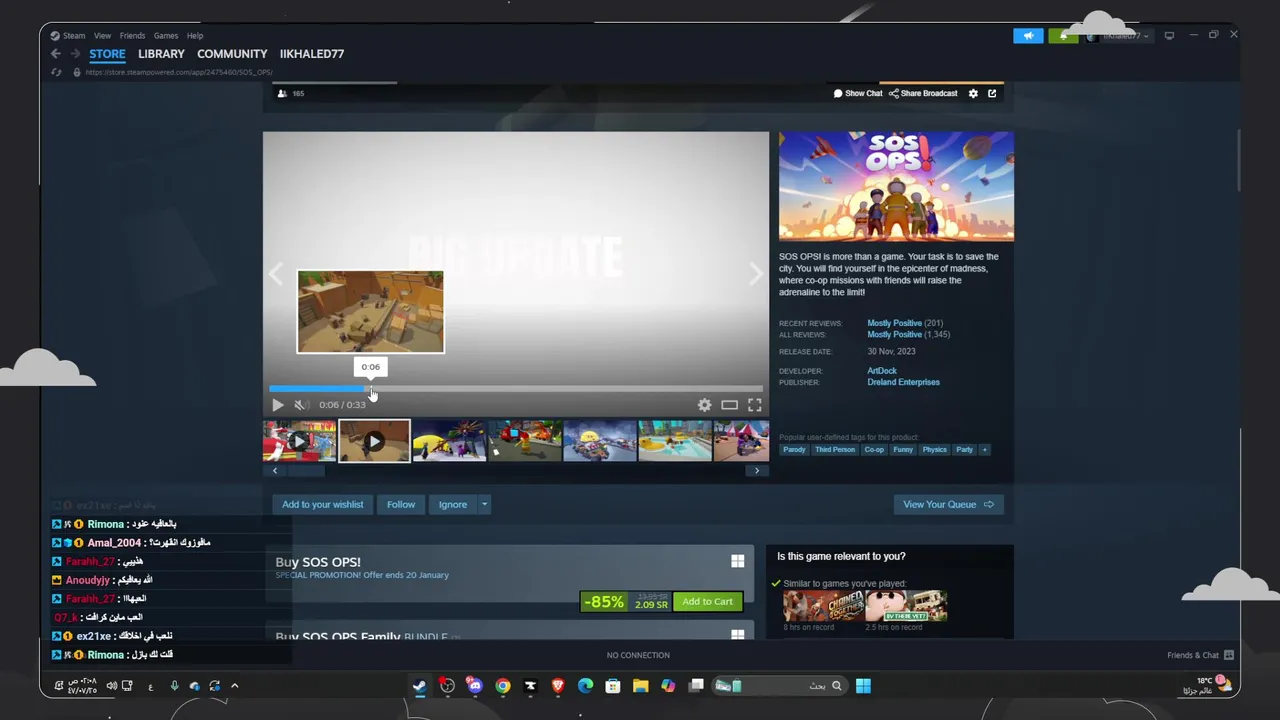Reload the store page
Screen dimensions: 1280x720
(56, 72)
